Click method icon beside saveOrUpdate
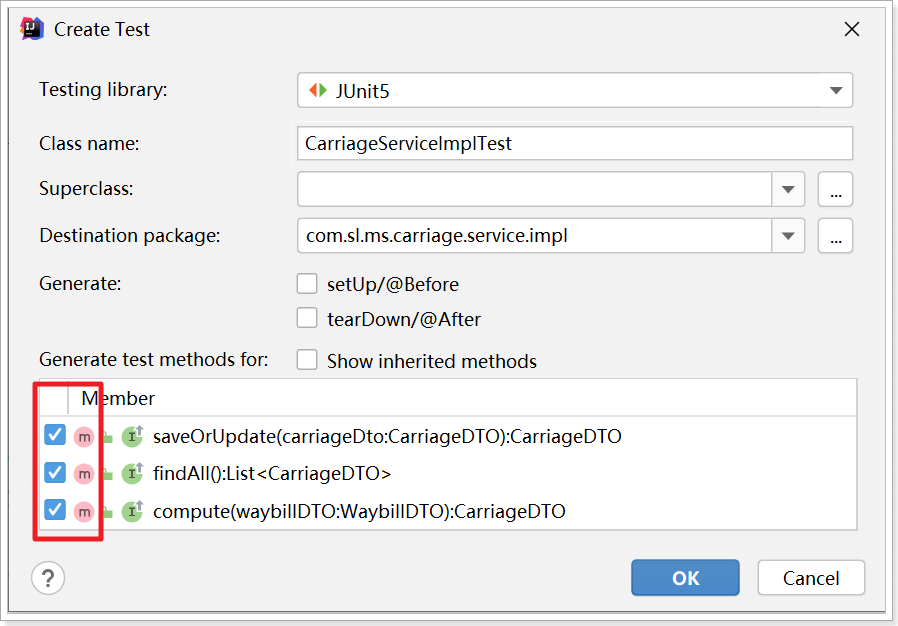This screenshot has width=898, height=626. click(84, 437)
